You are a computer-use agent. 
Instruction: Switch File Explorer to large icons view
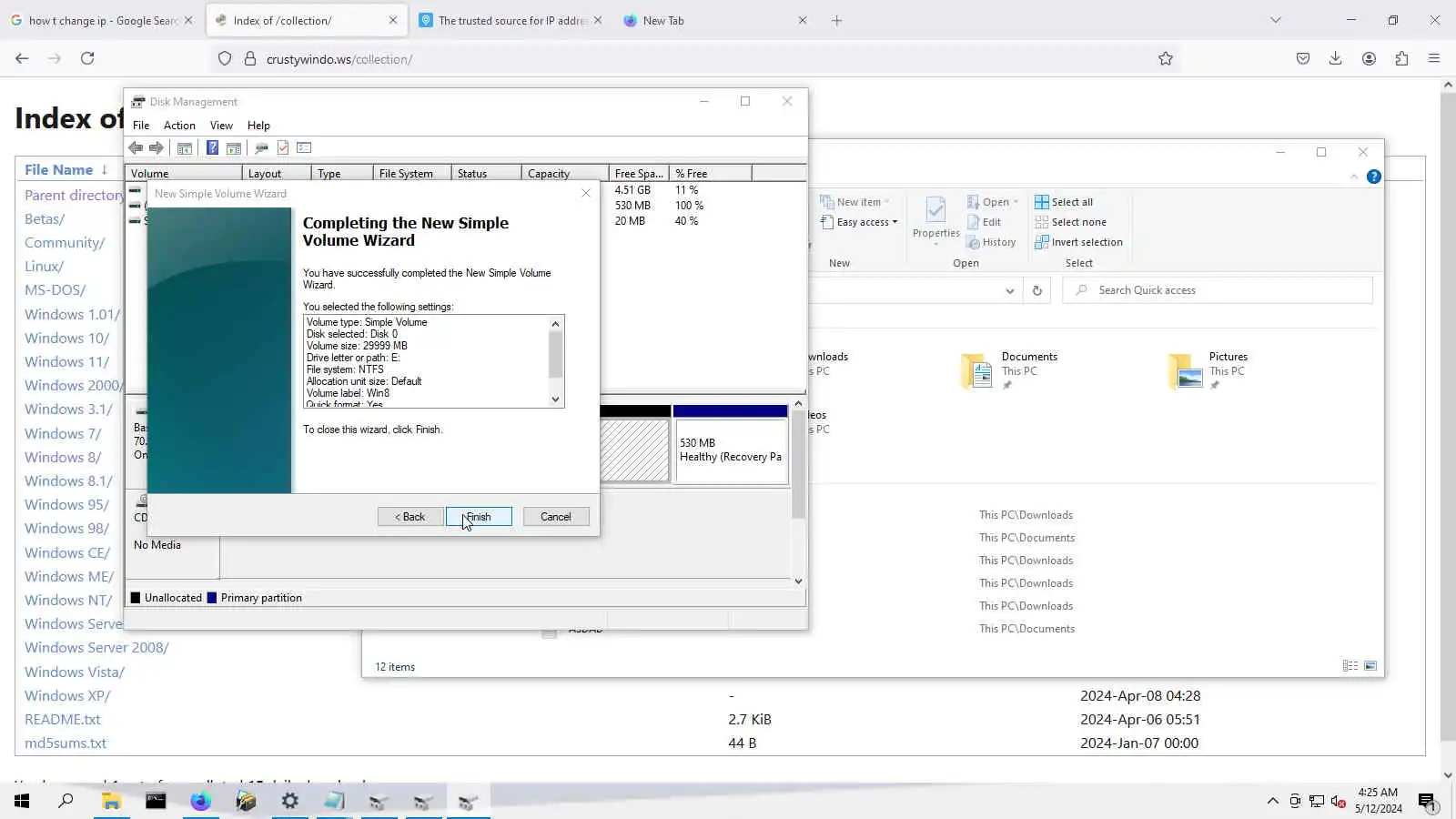[1370, 666]
